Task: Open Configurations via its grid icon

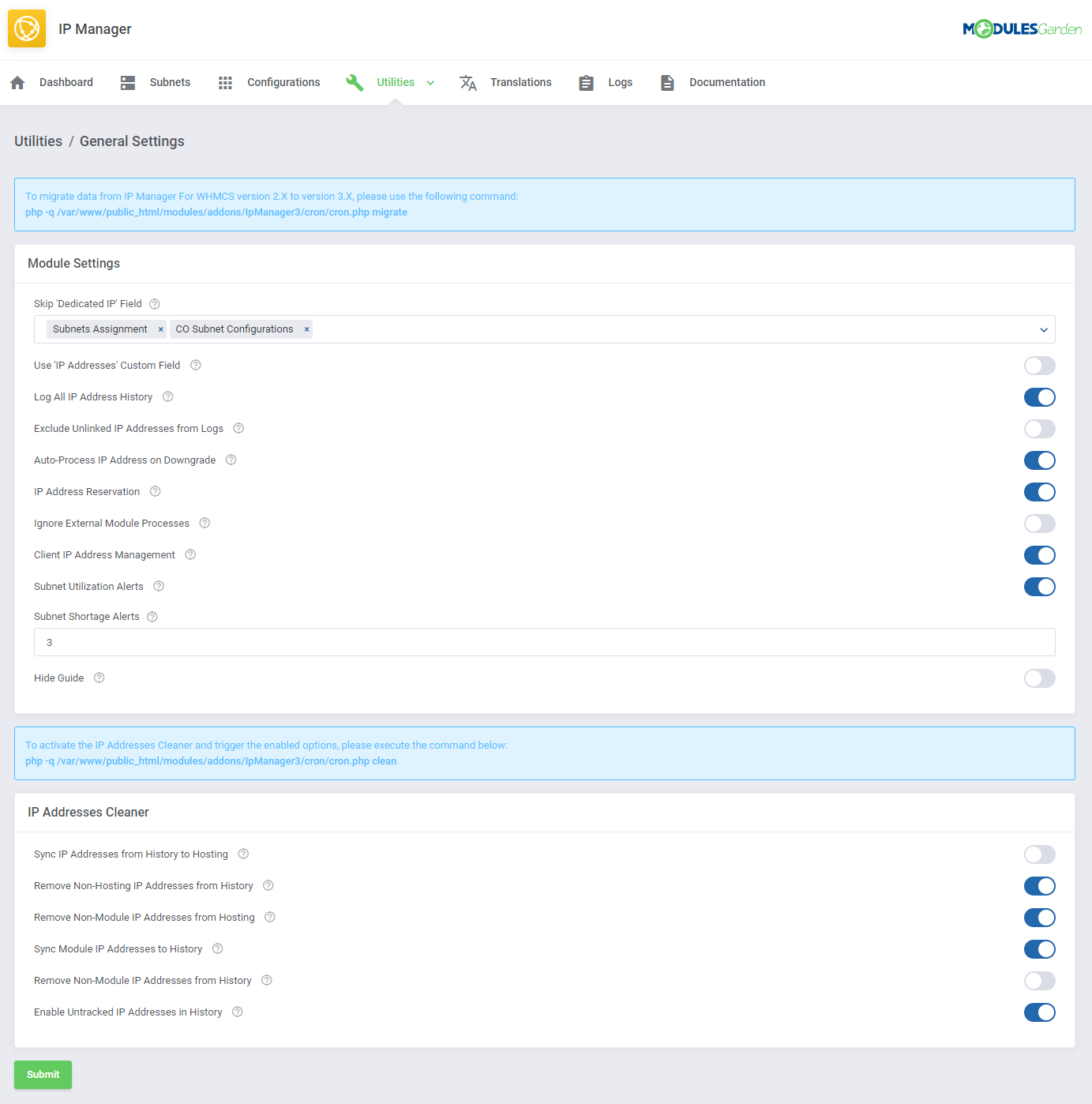Action: point(225,82)
